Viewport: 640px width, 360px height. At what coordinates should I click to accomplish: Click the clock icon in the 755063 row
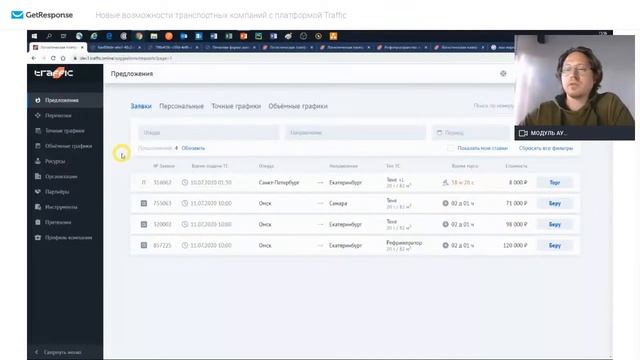coord(184,203)
